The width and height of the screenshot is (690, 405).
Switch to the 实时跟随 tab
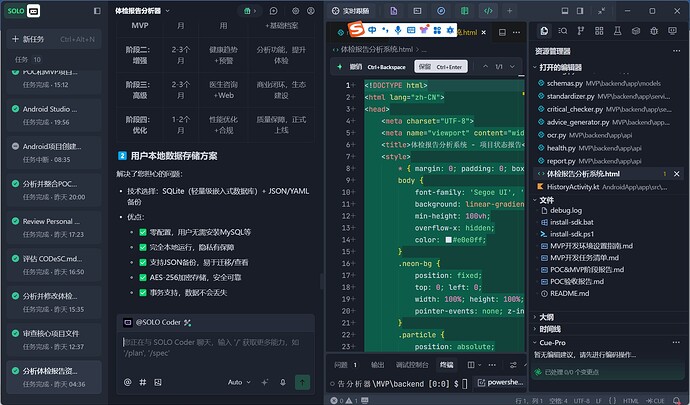[351, 11]
